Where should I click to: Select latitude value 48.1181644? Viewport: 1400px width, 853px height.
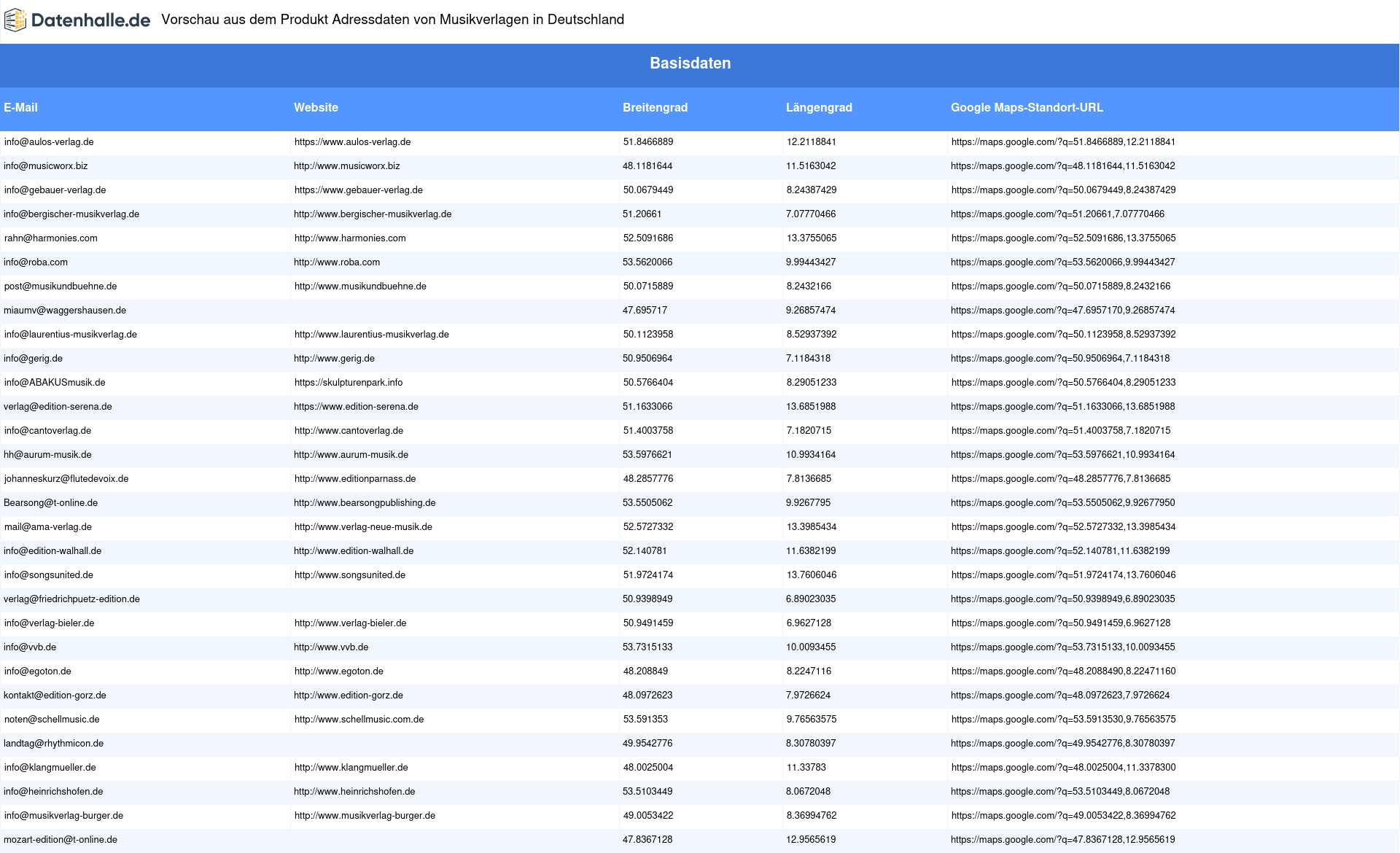tap(647, 166)
